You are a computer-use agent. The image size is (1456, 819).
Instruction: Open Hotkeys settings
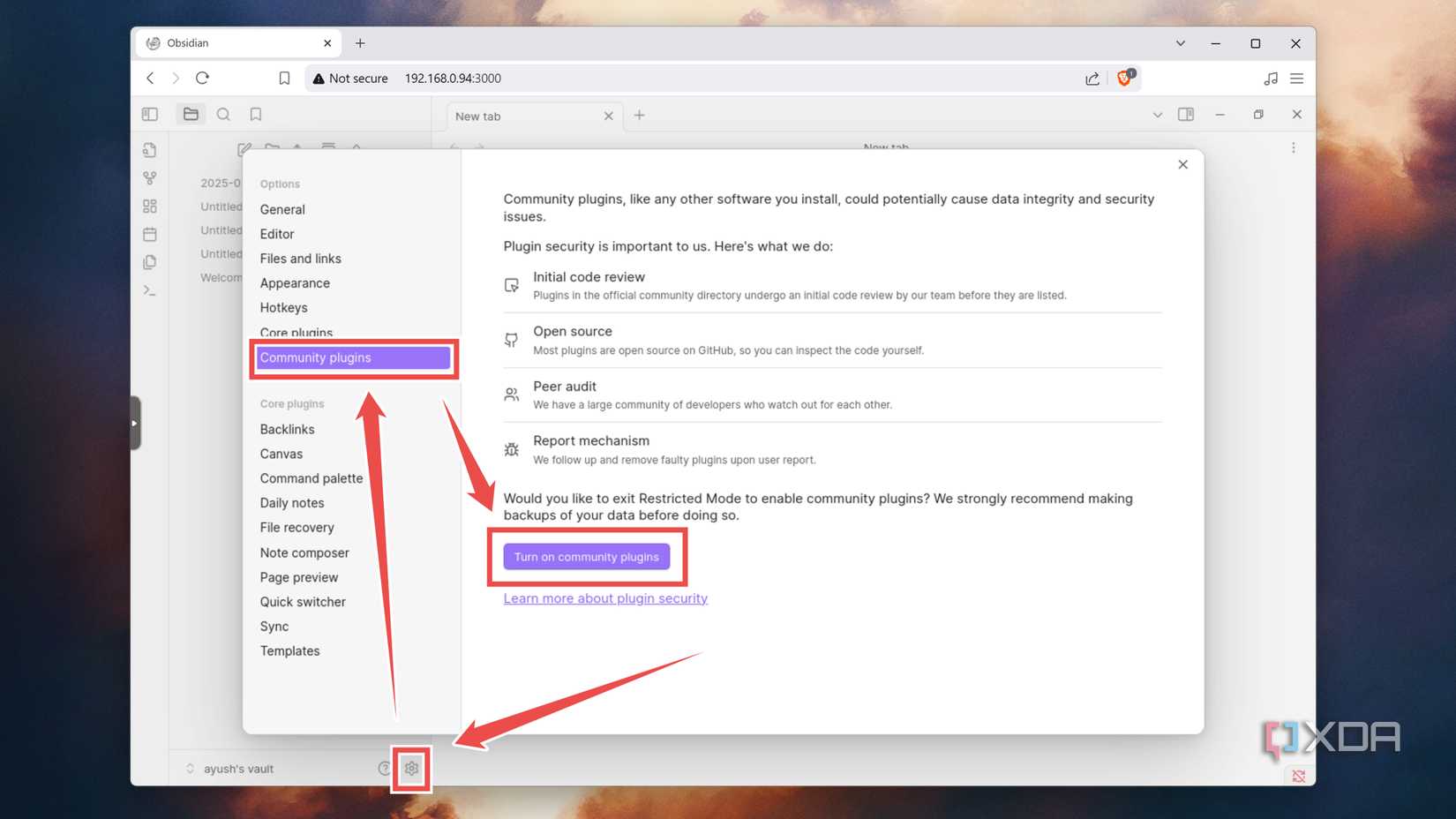284,308
